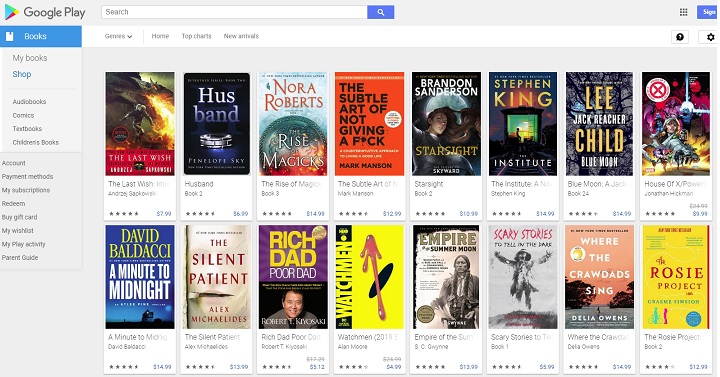Click the $4.99 price of Watchmen
Viewport: 720px width, 377px height.
(x=394, y=367)
